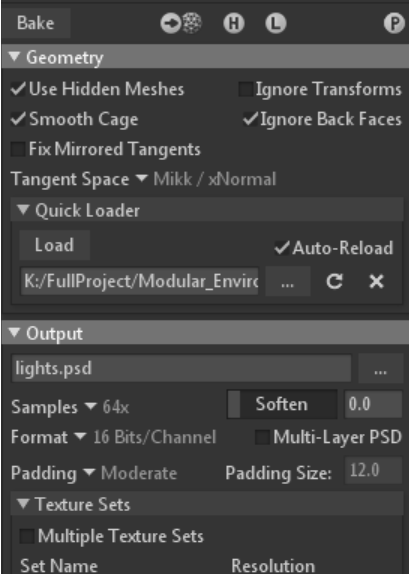Viewport: 409px width, 574px height.
Task: Open Tangent Space dropdown
Action: click(x=143, y=179)
